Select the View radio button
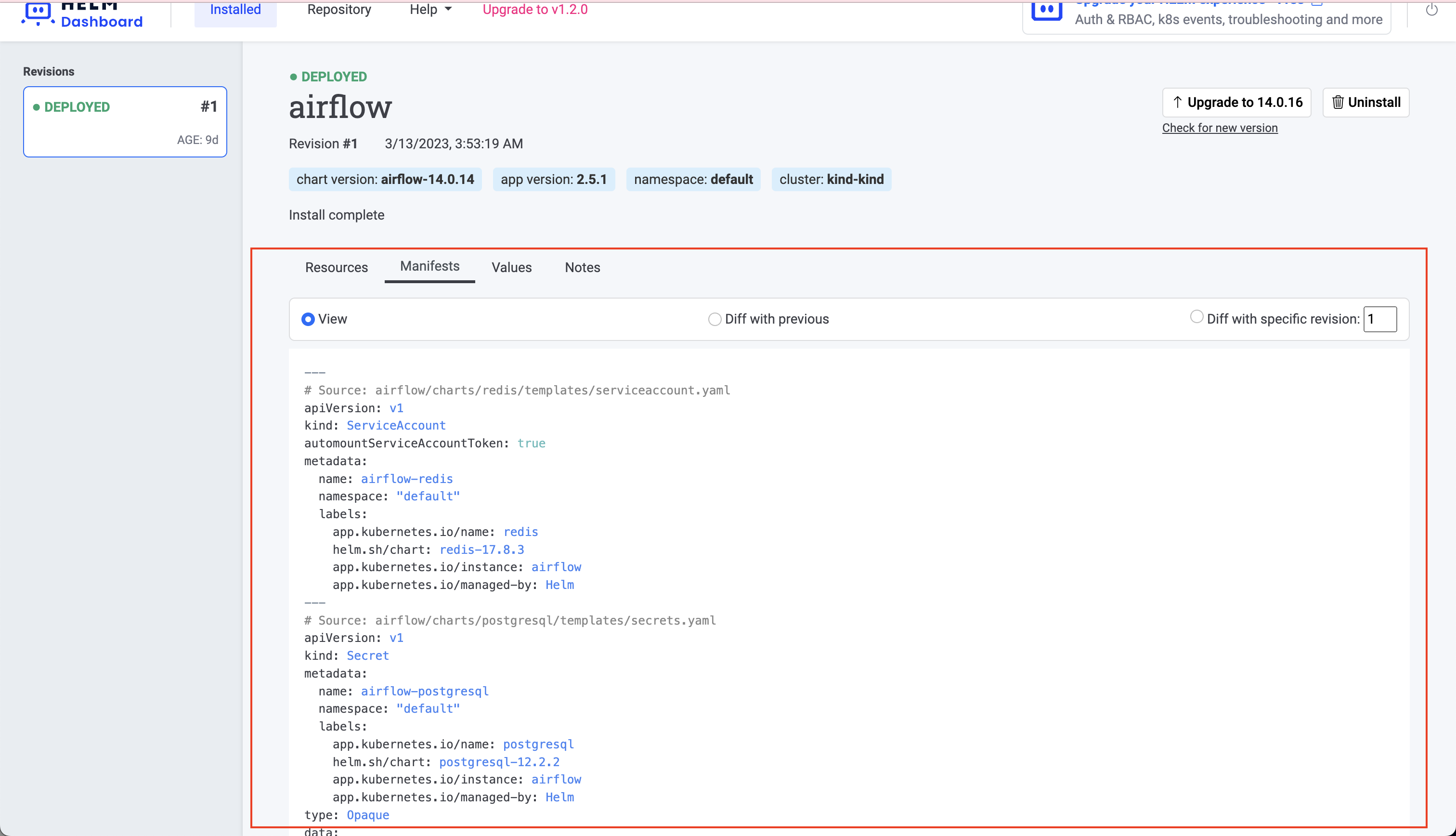1456x836 pixels. pos(308,319)
